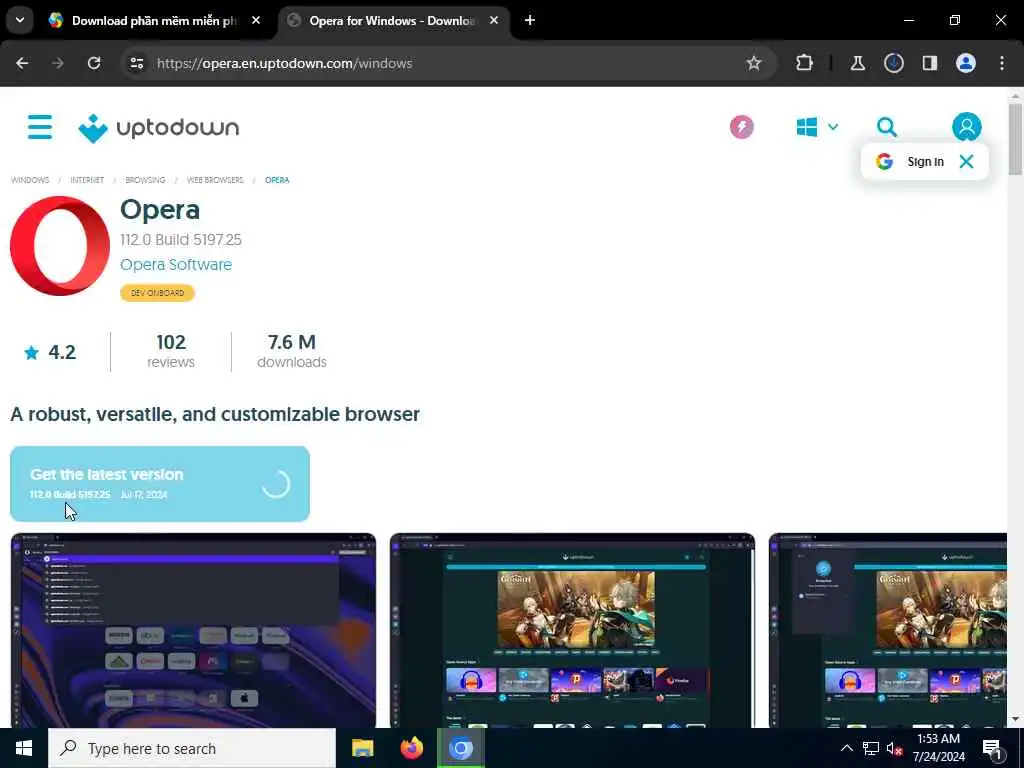
Task: Open the Uptodown hamburger menu
Action: pos(40,127)
